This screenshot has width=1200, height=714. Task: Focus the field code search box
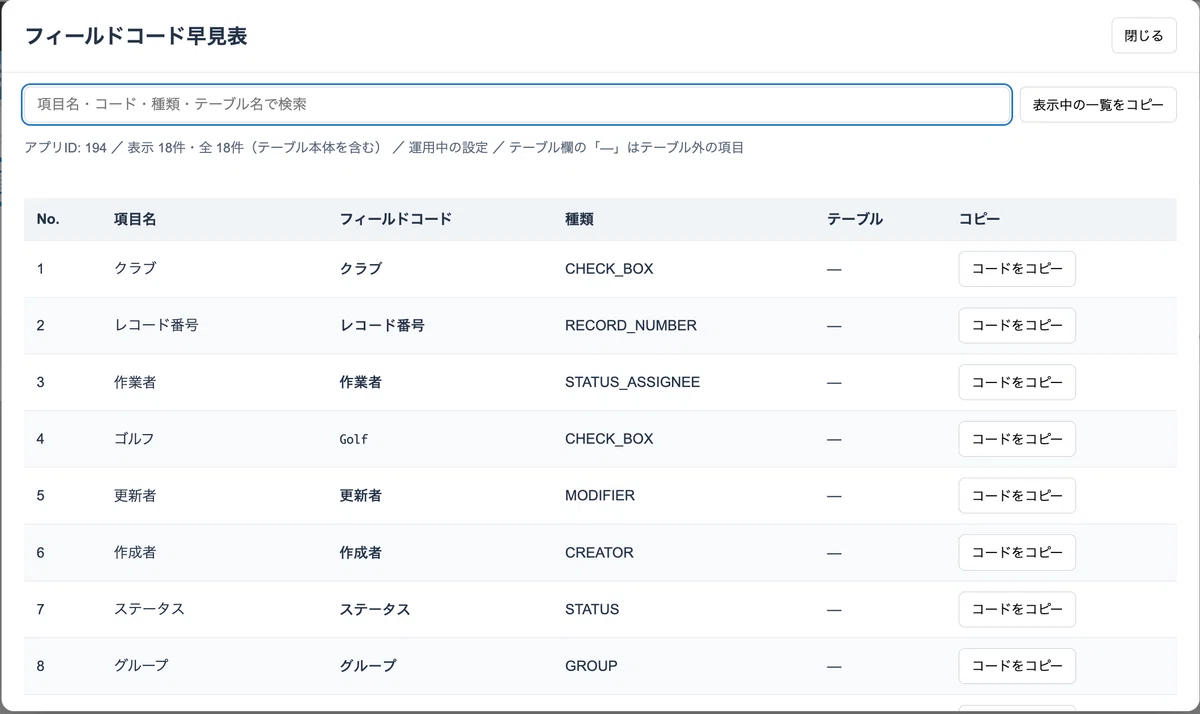517,104
